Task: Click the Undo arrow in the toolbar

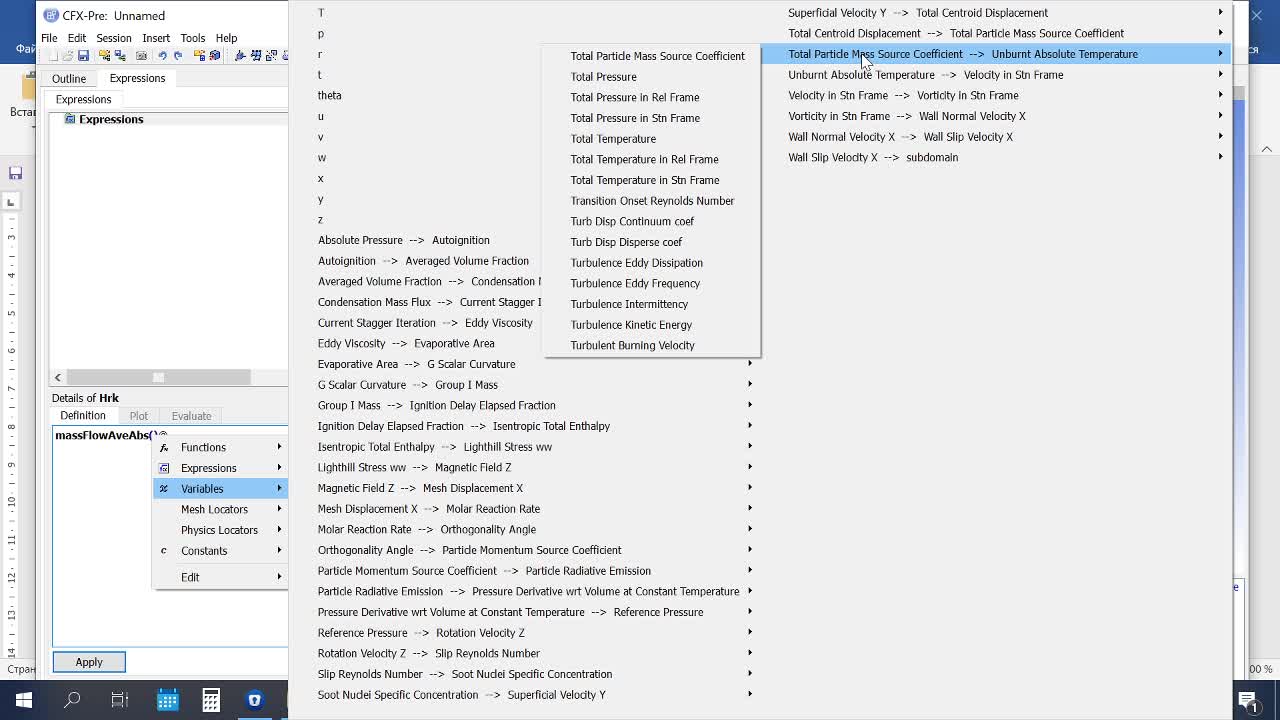Action: tap(163, 56)
